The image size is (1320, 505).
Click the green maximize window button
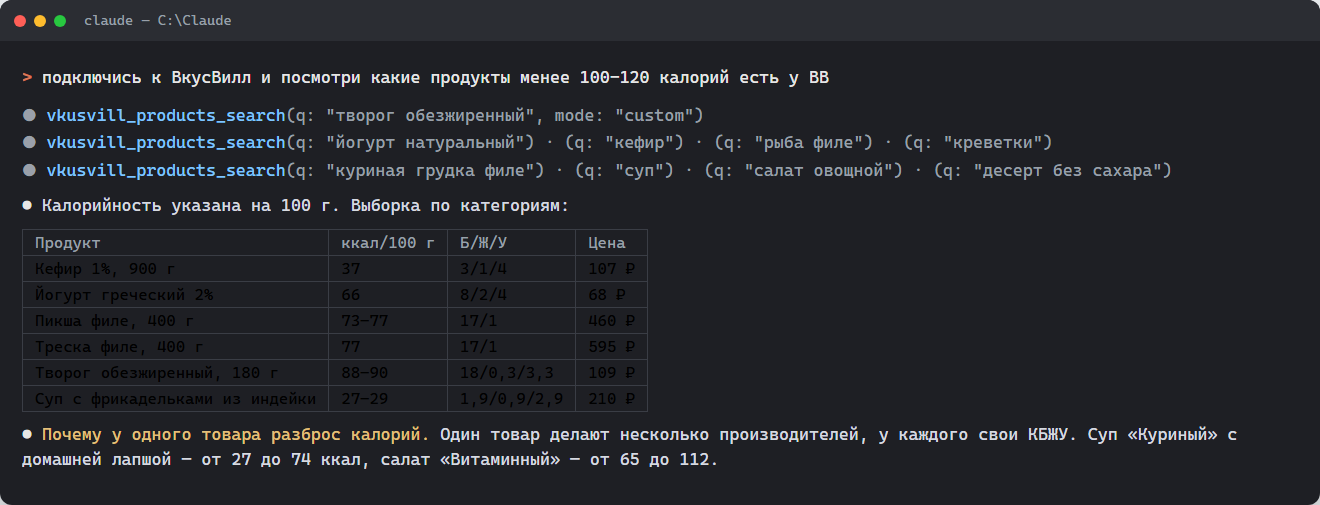60,20
